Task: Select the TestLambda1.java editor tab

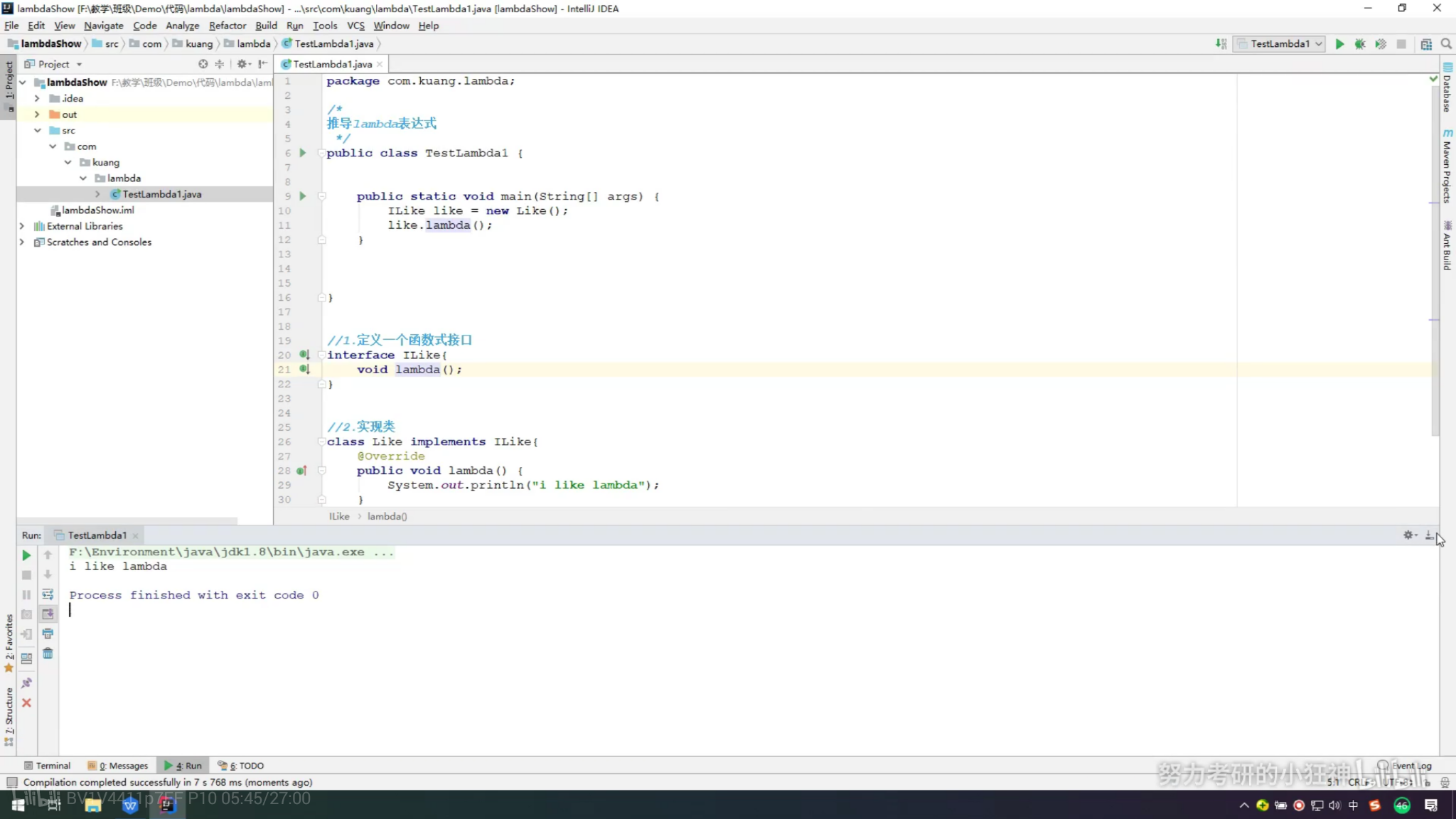Action: tap(332, 64)
